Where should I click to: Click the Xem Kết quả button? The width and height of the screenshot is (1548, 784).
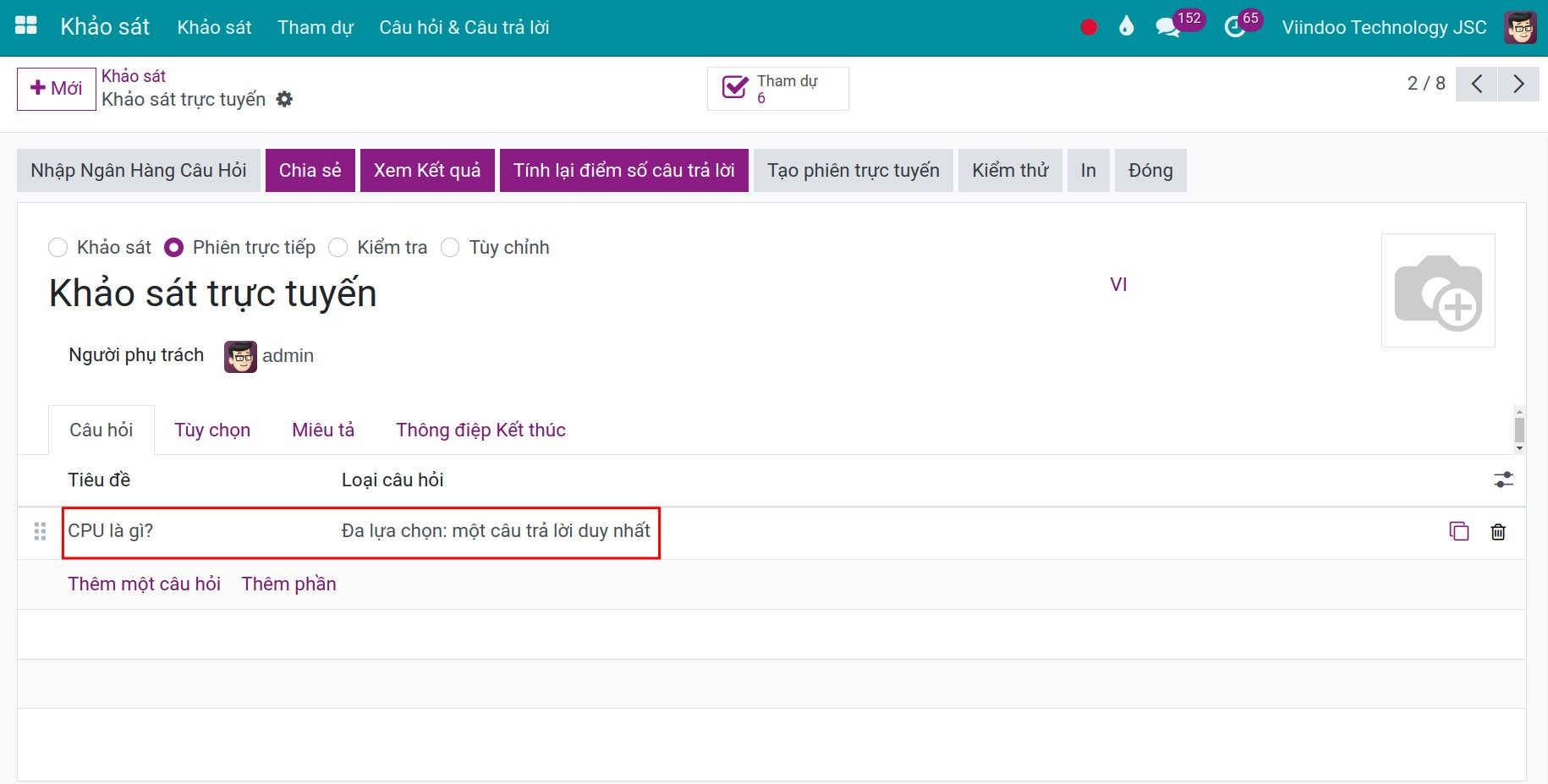point(427,170)
